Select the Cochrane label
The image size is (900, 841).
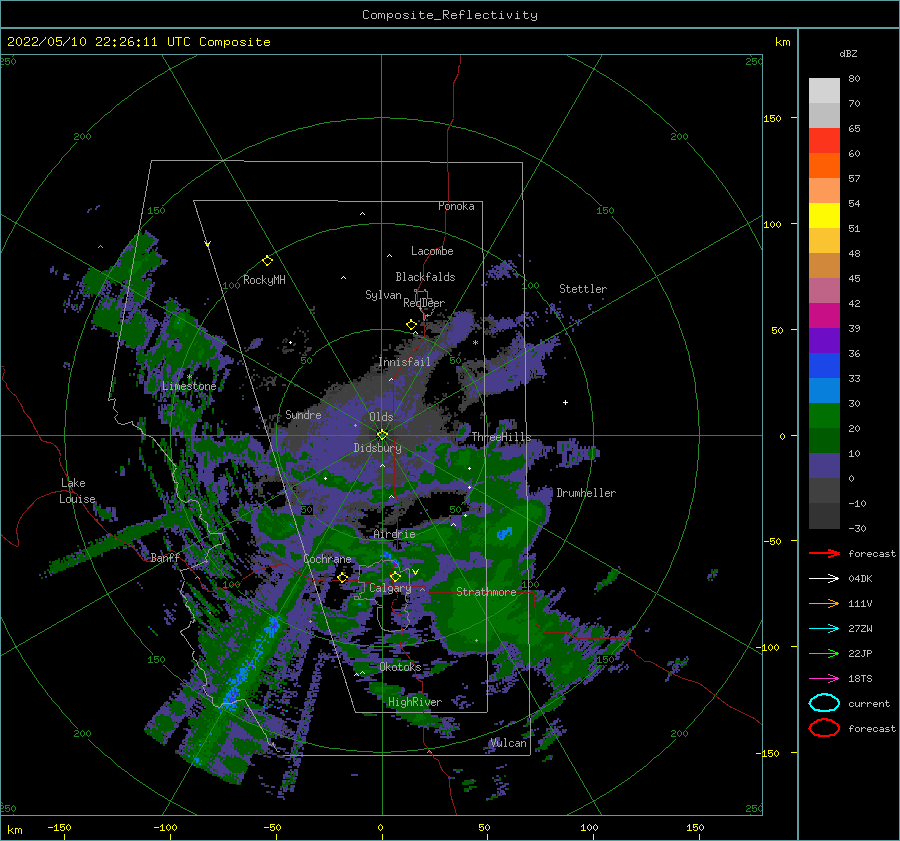pyautogui.click(x=327, y=559)
